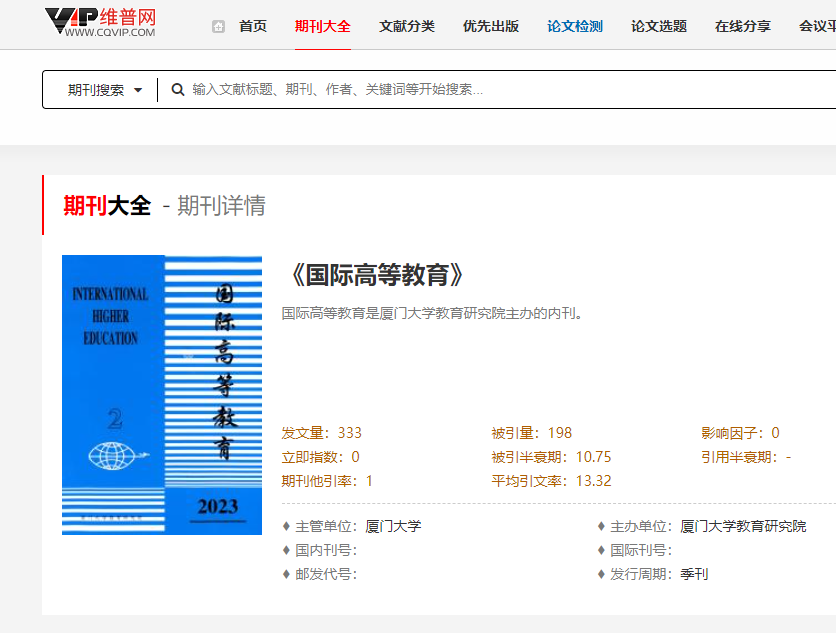Screen dimensions: 836x633
Task: Expand the 期刊搜索 search type dropdown
Action: coord(104,90)
